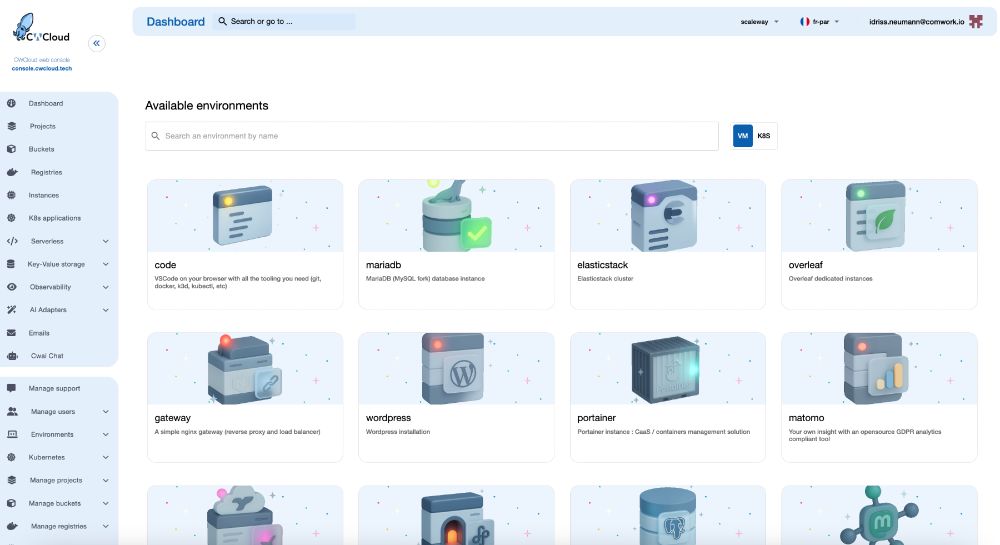1000x545 pixels.
Task: Select the matomo environment card
Action: coord(879,397)
